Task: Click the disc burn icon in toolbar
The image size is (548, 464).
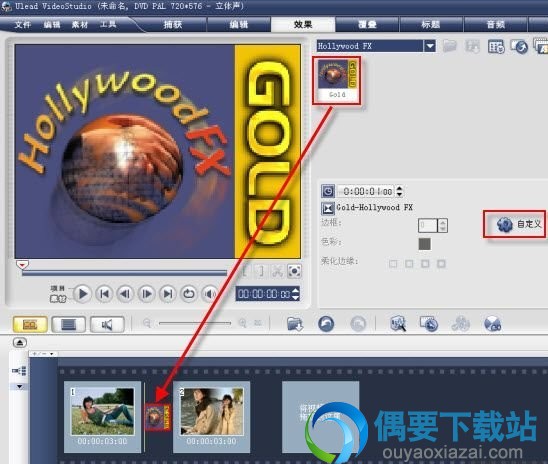Action: [x=492, y=324]
